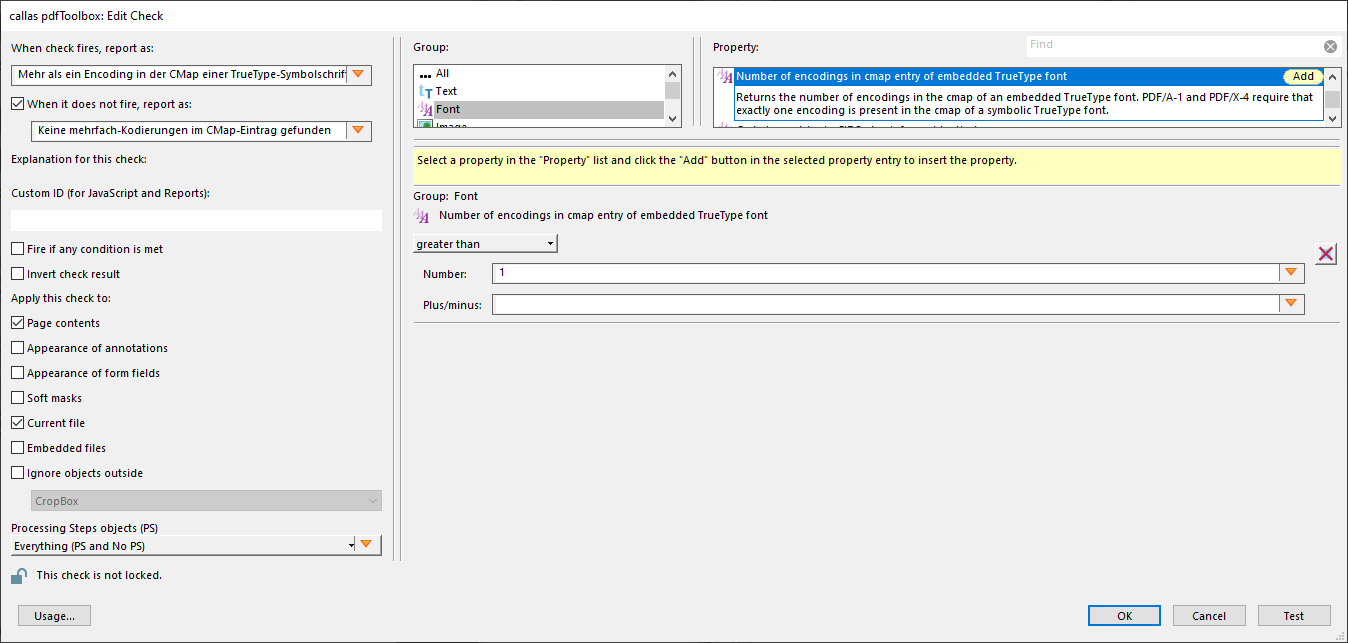Viewport: 1348px width, 643px height.
Task: Click the Usage... button
Action: 54,616
